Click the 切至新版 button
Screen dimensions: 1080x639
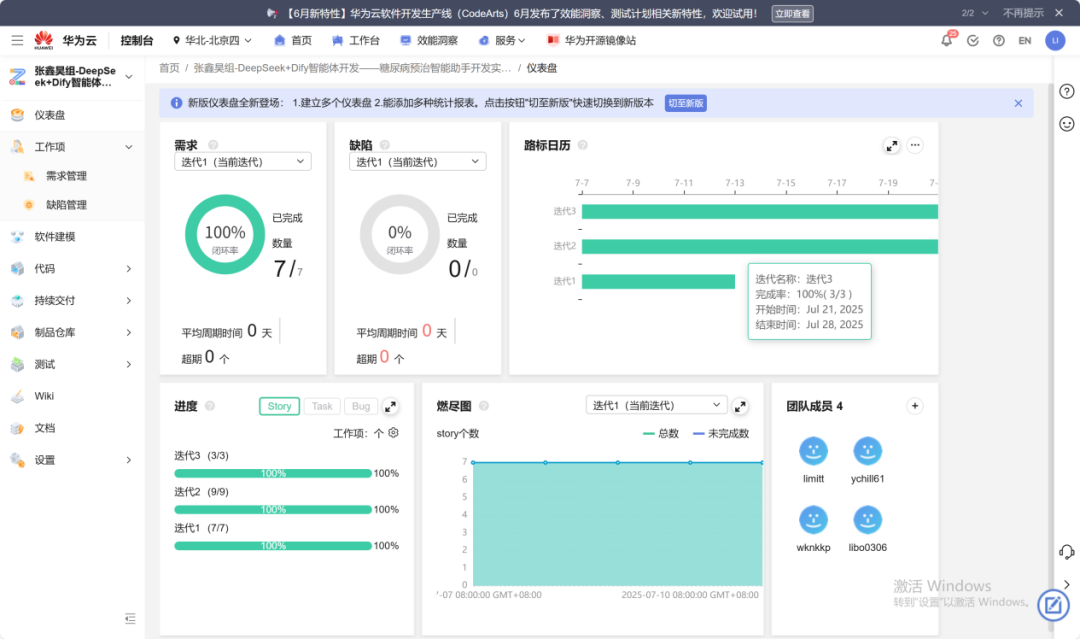[685, 103]
